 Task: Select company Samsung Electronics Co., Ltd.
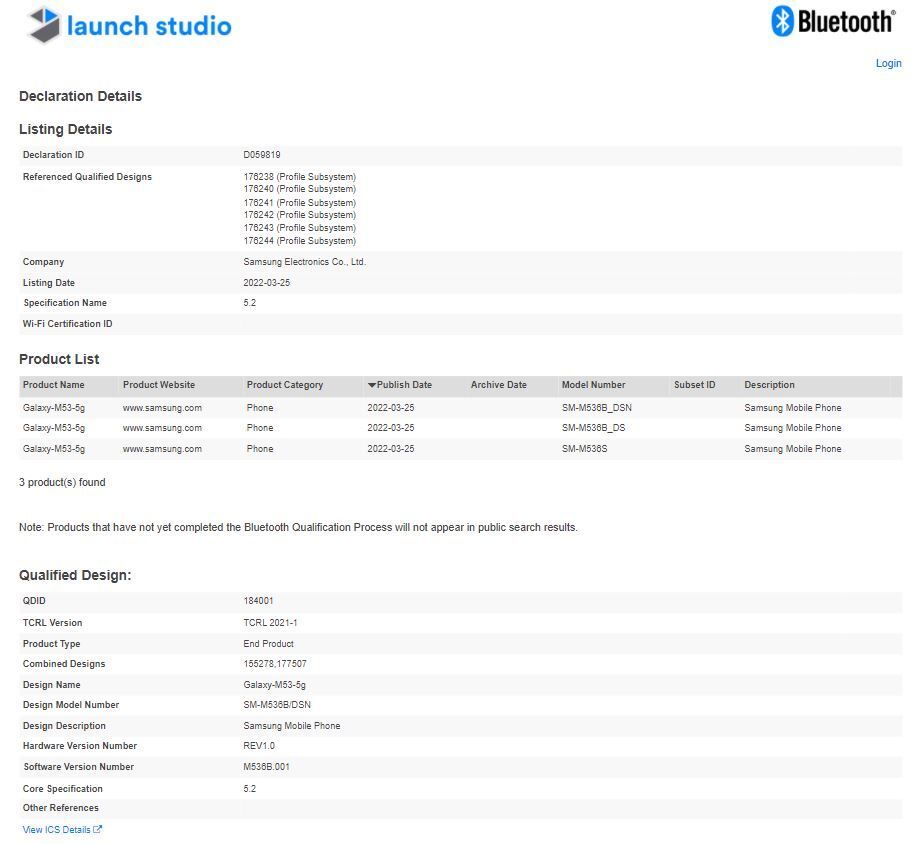(304, 262)
